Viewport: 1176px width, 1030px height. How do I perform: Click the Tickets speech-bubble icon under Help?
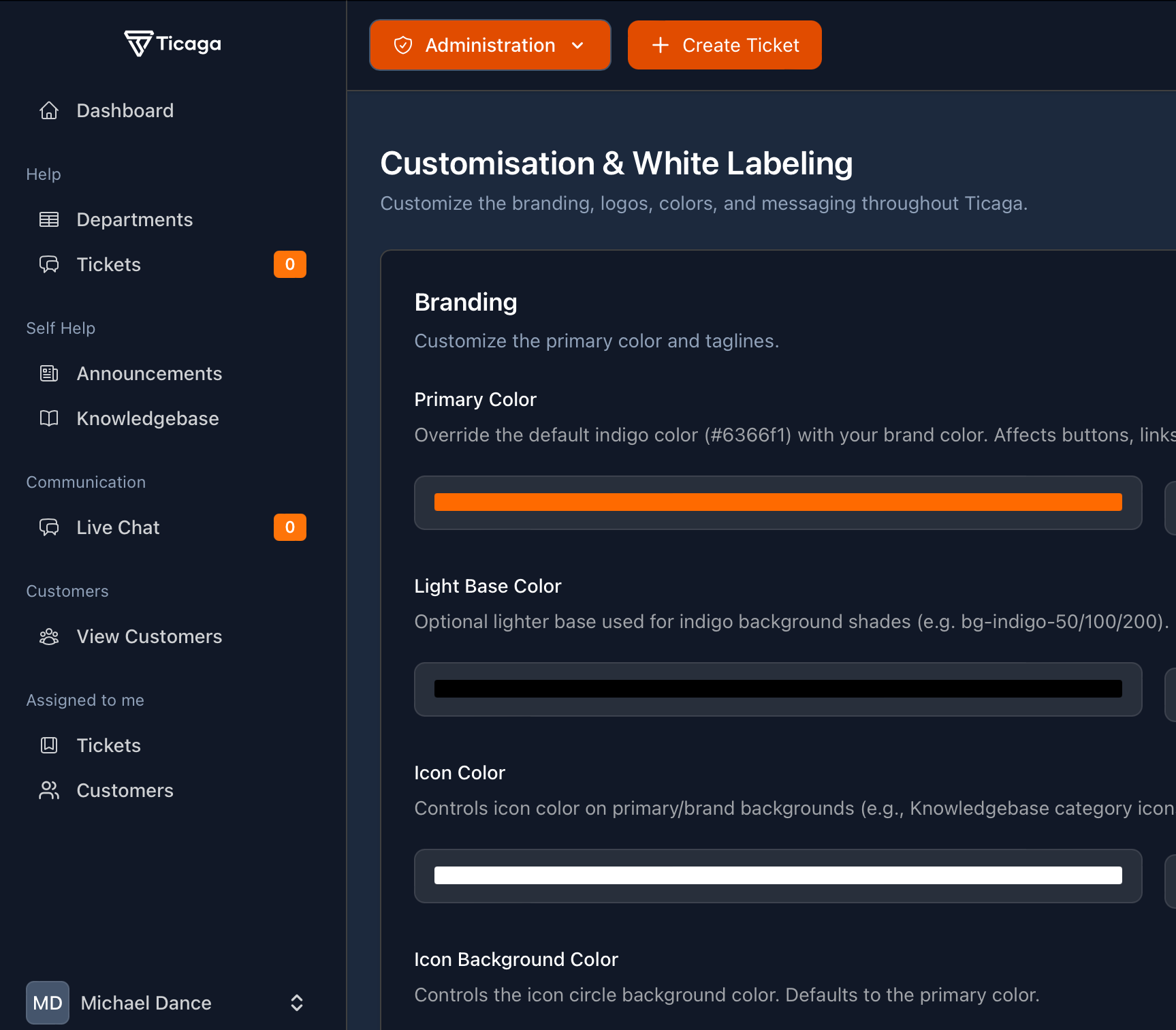tap(48, 264)
